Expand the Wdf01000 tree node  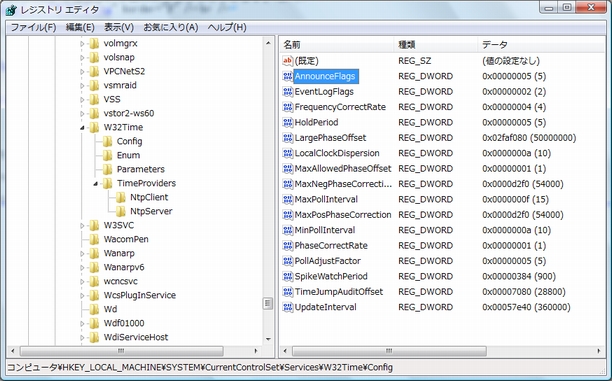pyautogui.click(x=82, y=324)
